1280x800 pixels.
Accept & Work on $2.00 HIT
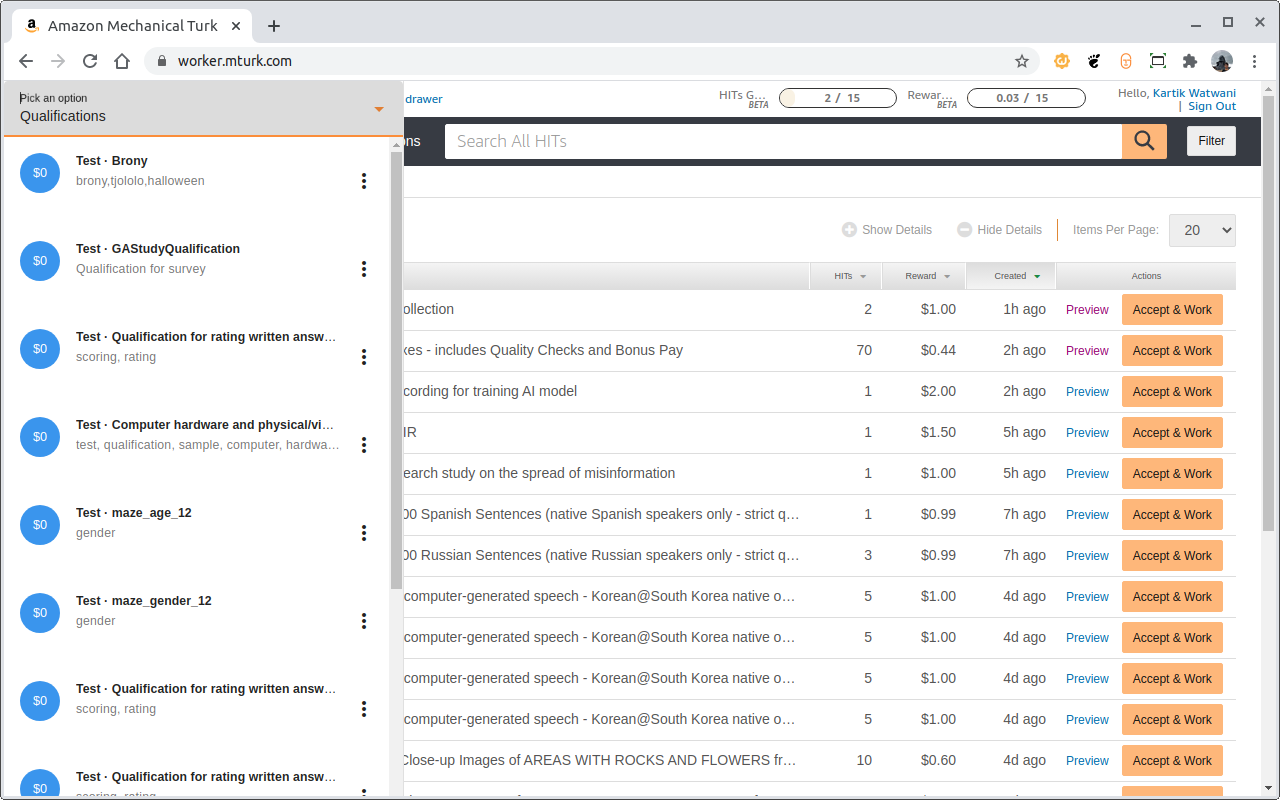(x=1172, y=392)
